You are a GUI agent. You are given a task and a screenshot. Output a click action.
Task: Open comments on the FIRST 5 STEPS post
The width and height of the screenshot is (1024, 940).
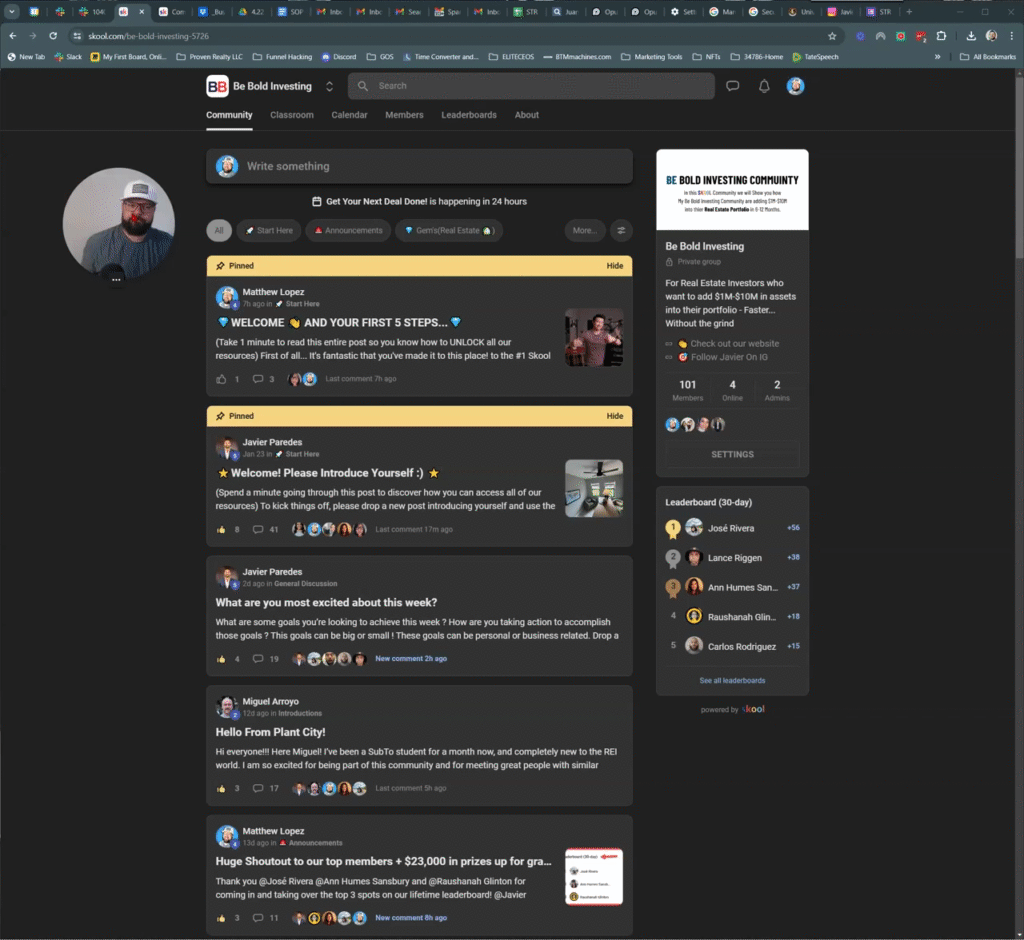click(x=258, y=379)
